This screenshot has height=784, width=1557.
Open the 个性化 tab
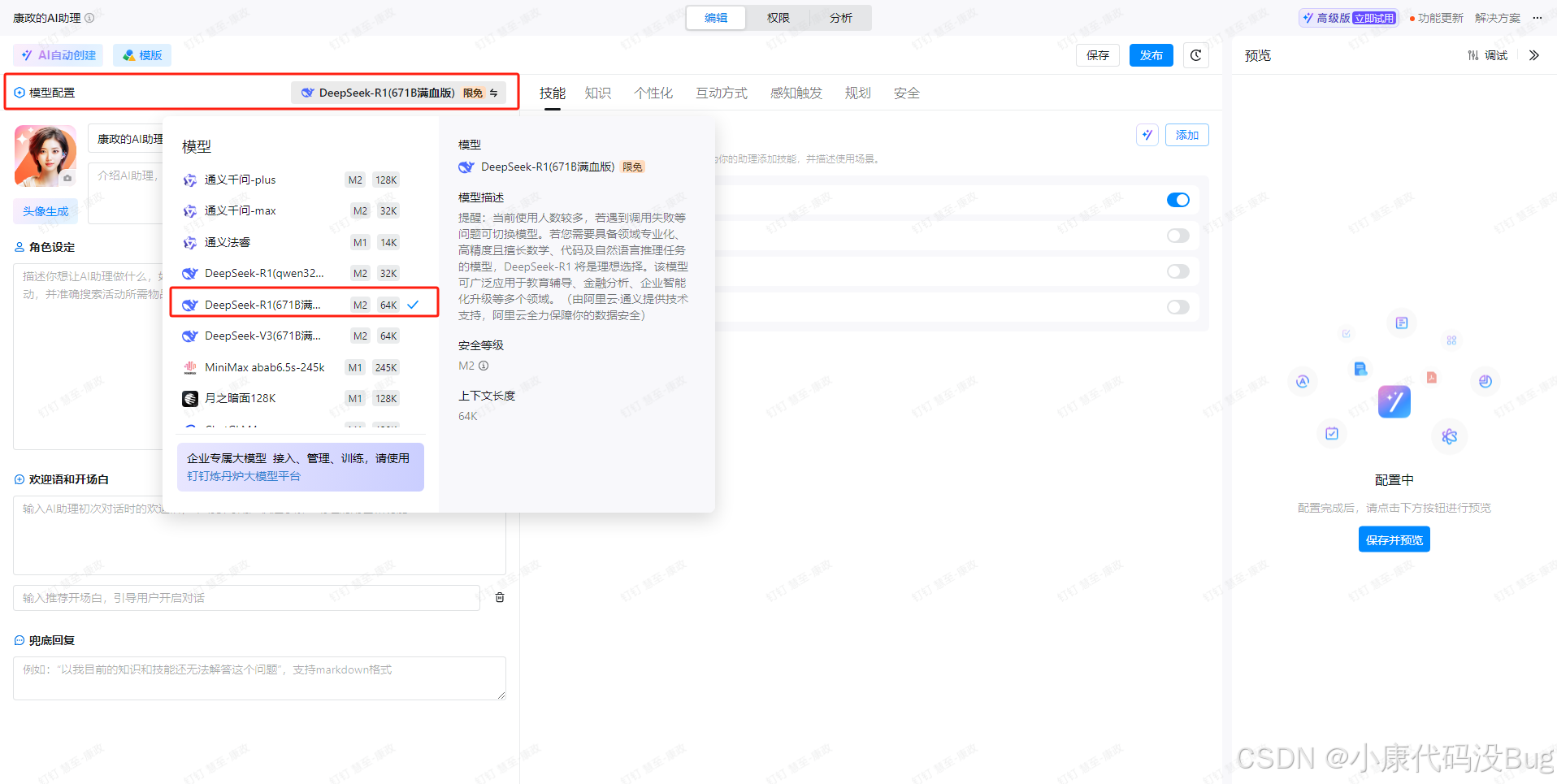(x=653, y=93)
